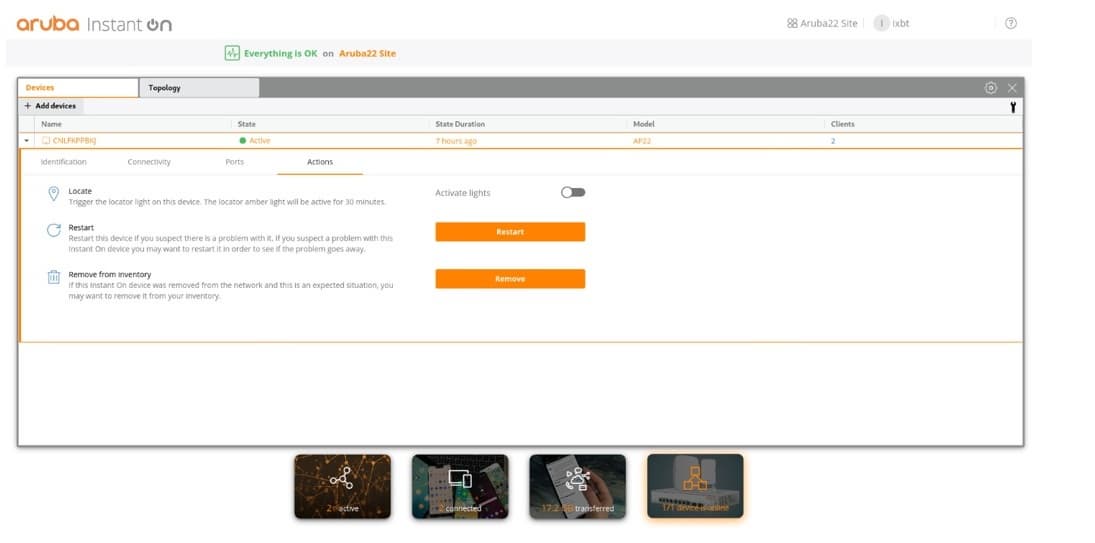Open the Identification sub-tab
The image size is (1095, 543).
[64, 162]
